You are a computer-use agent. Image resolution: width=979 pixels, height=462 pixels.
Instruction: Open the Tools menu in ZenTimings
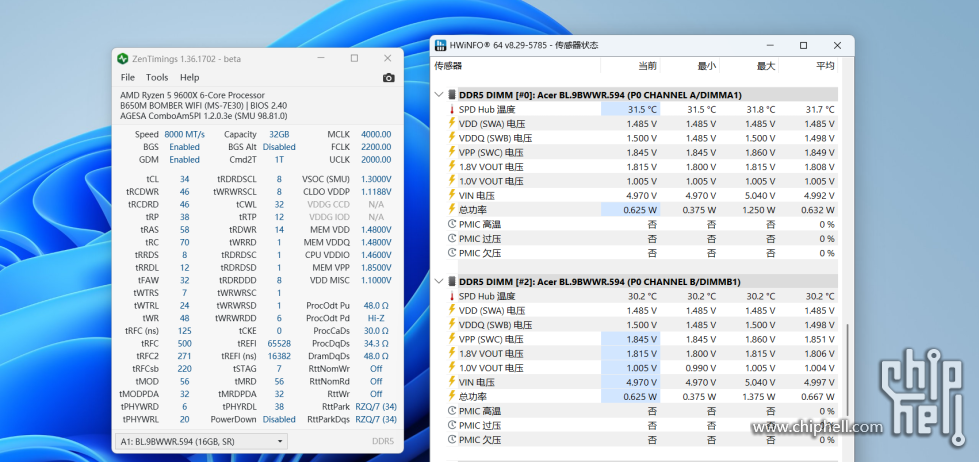click(157, 77)
